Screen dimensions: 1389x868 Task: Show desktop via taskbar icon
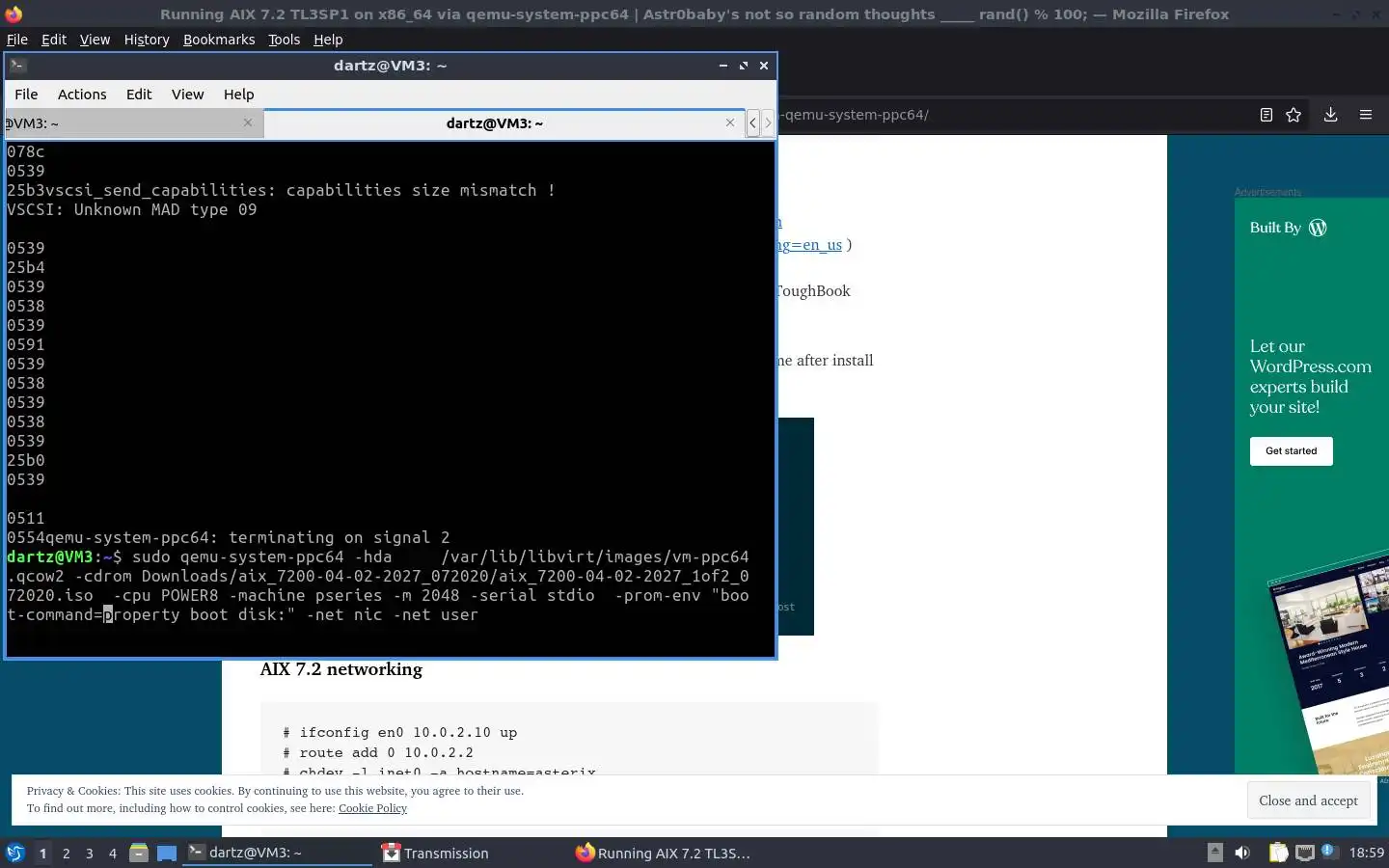(x=167, y=853)
